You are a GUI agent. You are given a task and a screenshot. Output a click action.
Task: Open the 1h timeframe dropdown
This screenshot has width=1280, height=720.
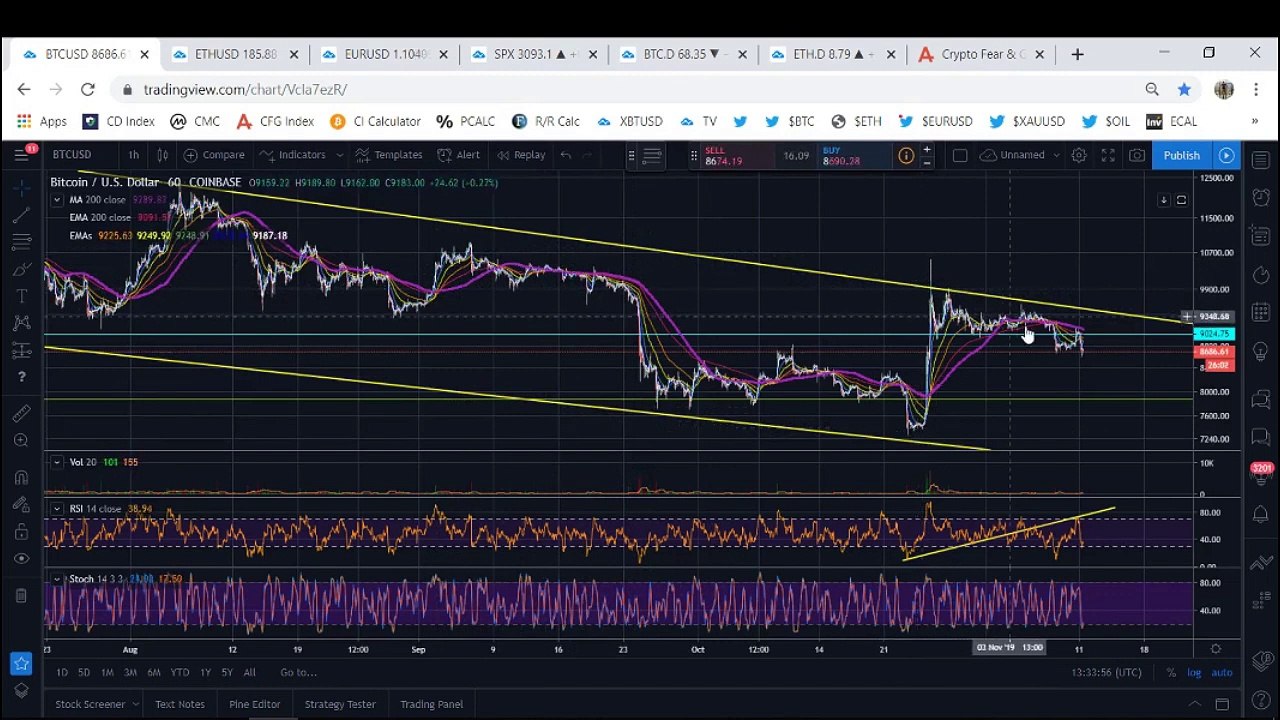point(133,155)
